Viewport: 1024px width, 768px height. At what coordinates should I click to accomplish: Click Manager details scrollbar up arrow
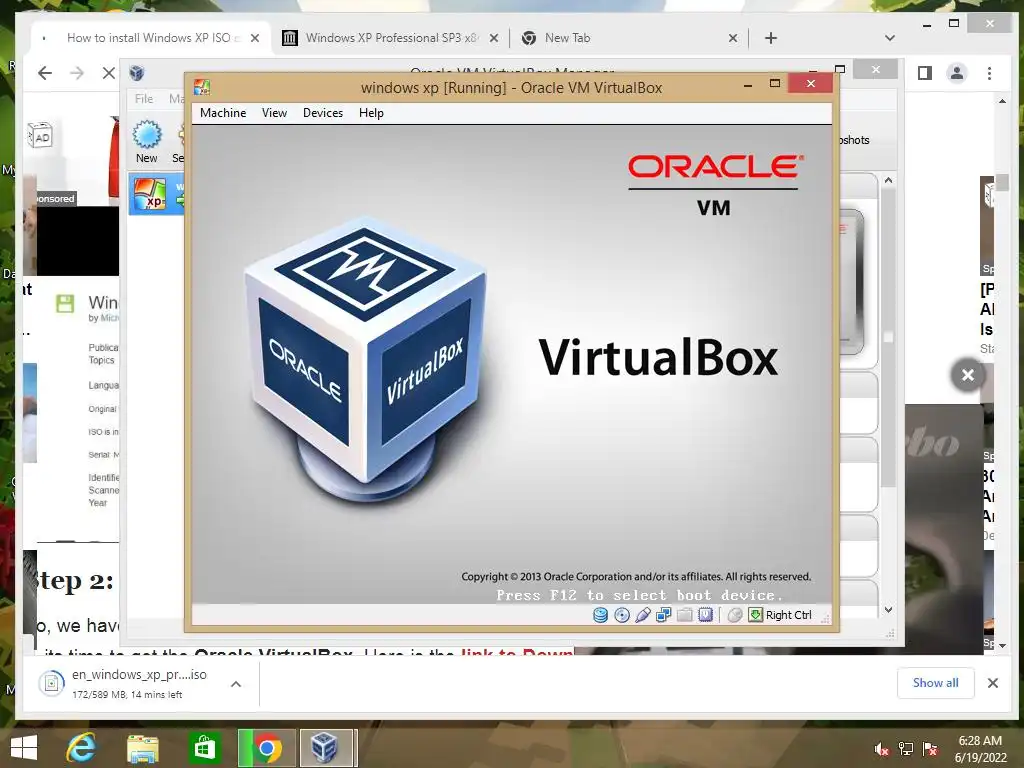[x=888, y=180]
